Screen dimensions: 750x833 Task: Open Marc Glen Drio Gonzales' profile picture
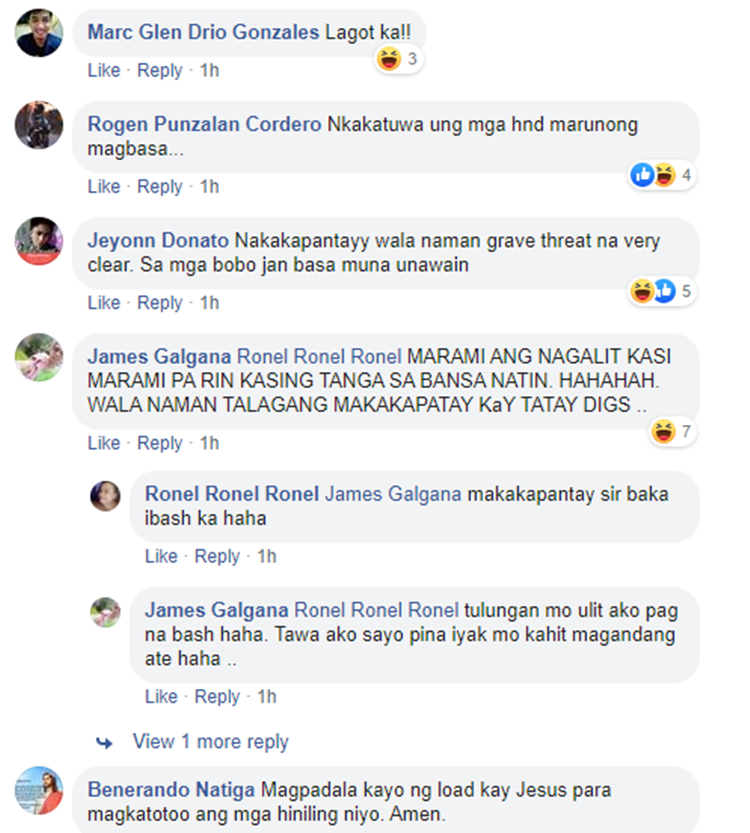point(39,33)
